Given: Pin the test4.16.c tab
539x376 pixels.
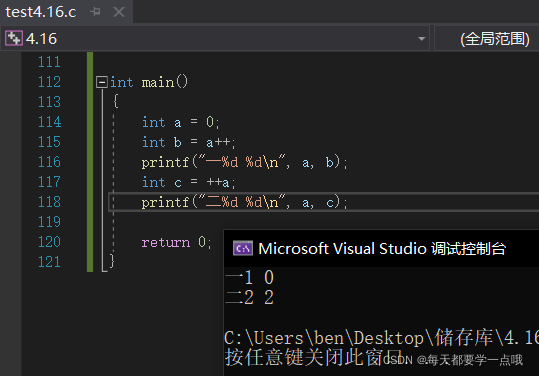Looking at the screenshot, I should [x=95, y=12].
